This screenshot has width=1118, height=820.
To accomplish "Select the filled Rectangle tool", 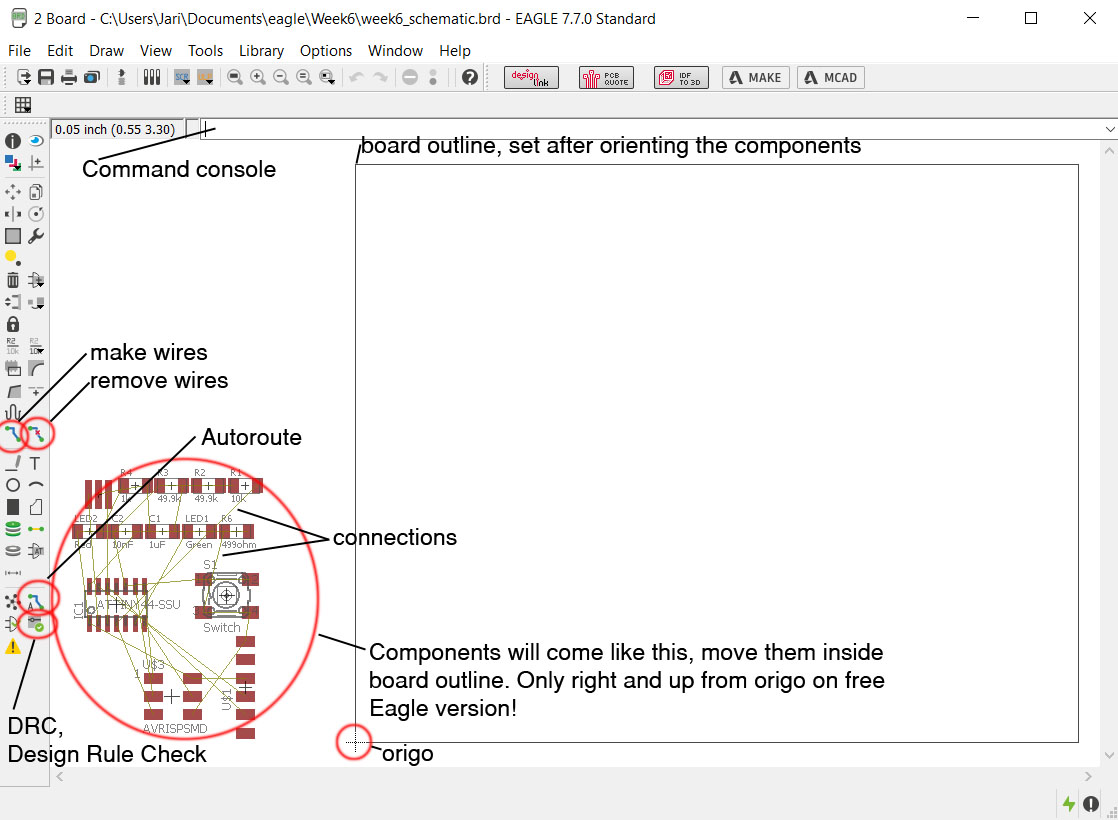I will click(x=13, y=507).
